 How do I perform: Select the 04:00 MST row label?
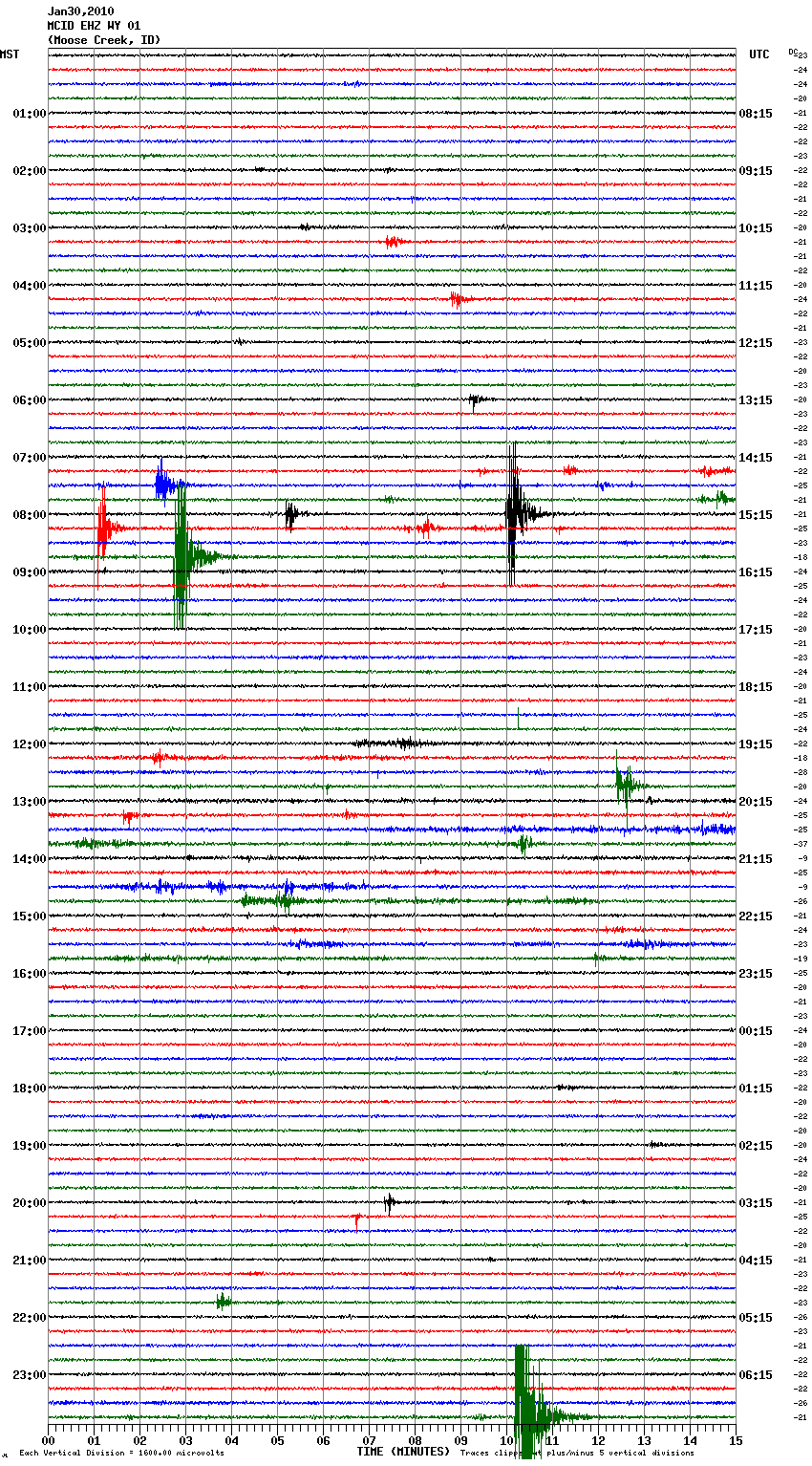[29, 286]
